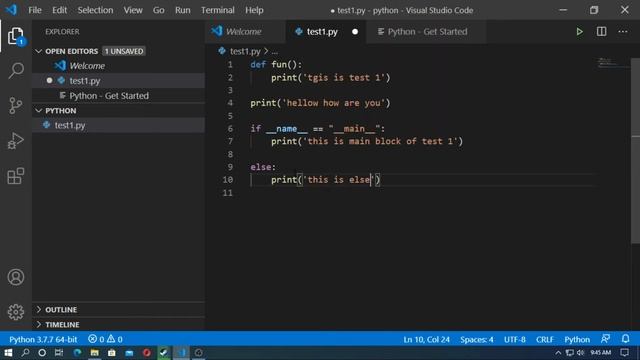Viewport: 640px width, 360px height.
Task: Open the View menu
Action: click(133, 10)
